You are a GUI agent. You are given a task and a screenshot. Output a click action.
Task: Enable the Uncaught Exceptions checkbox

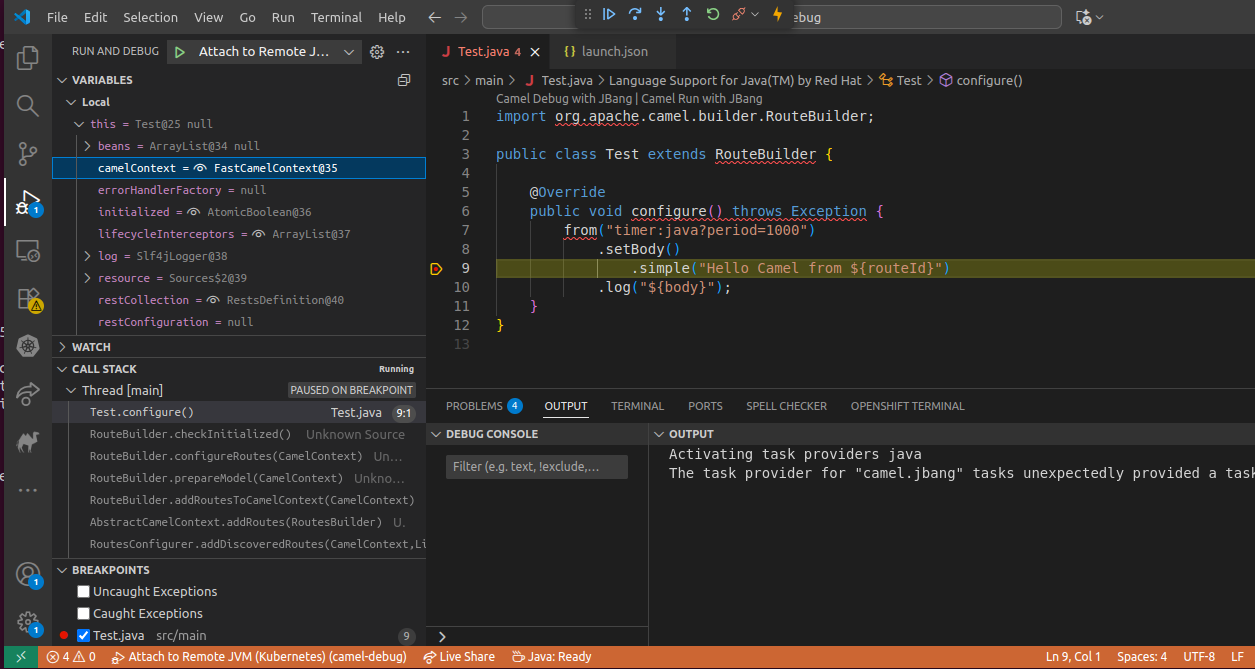coord(84,591)
